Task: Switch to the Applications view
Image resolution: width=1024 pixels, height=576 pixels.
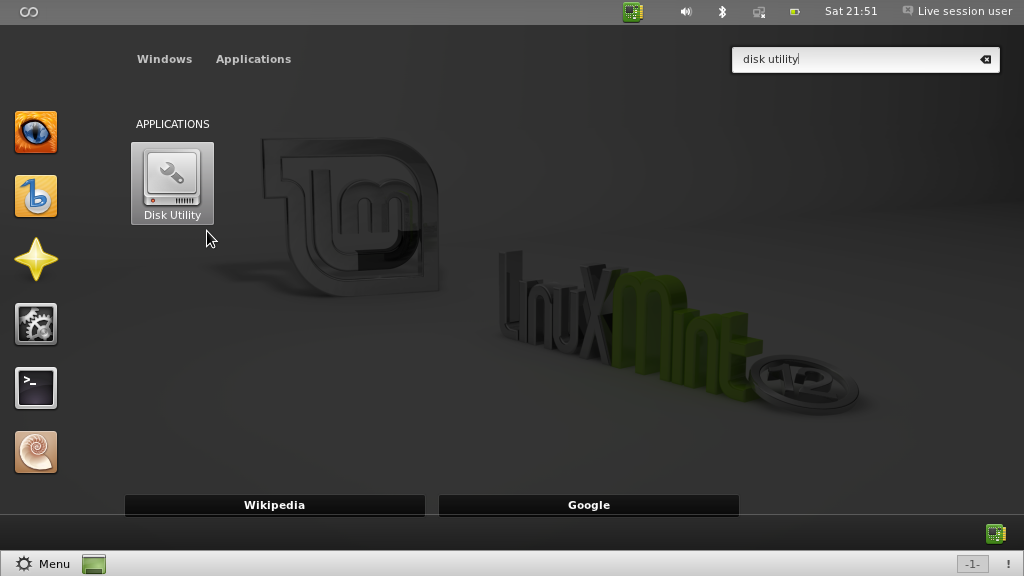Action: (253, 59)
